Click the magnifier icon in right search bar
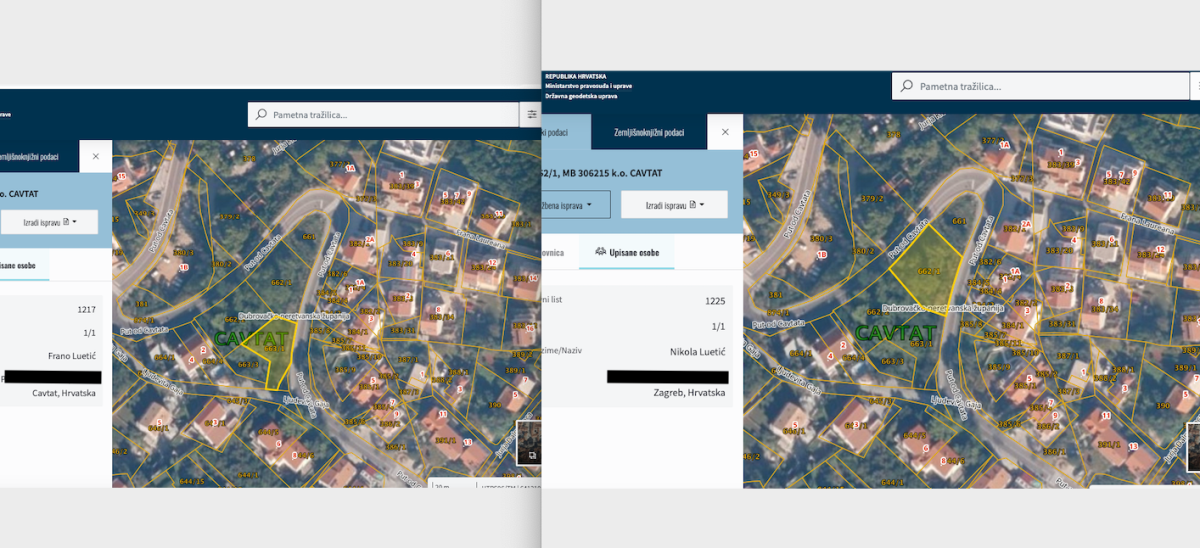1200x548 pixels. click(x=907, y=86)
